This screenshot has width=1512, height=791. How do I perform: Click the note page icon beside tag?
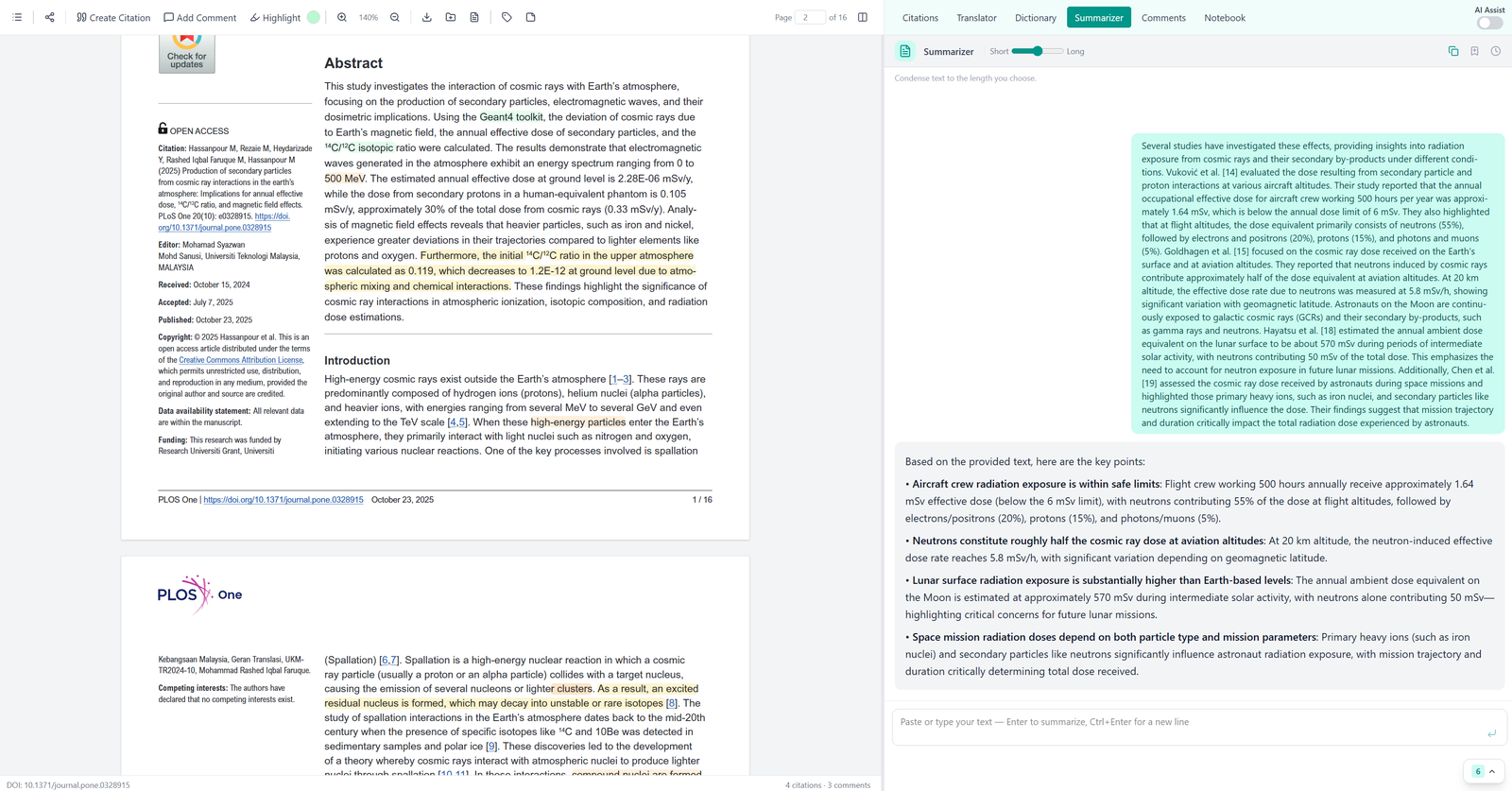(x=531, y=17)
